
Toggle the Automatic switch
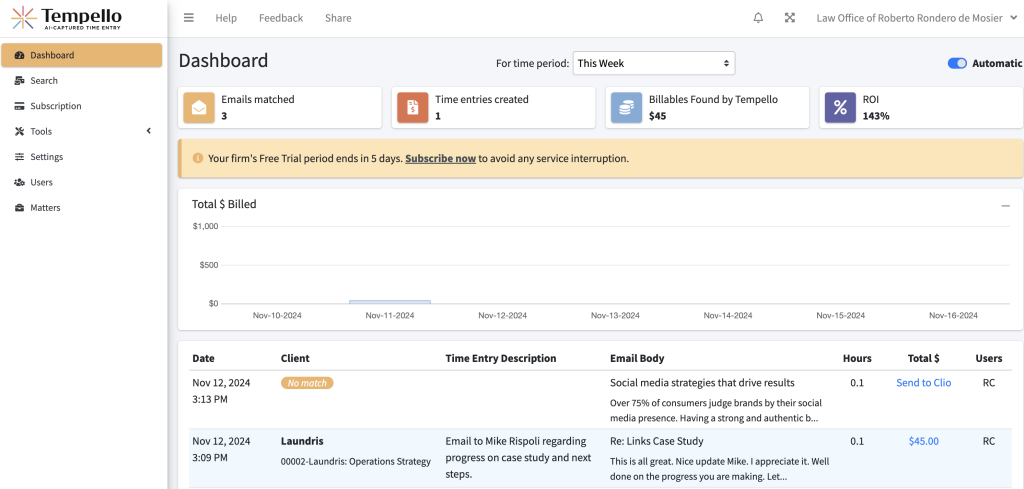click(957, 64)
